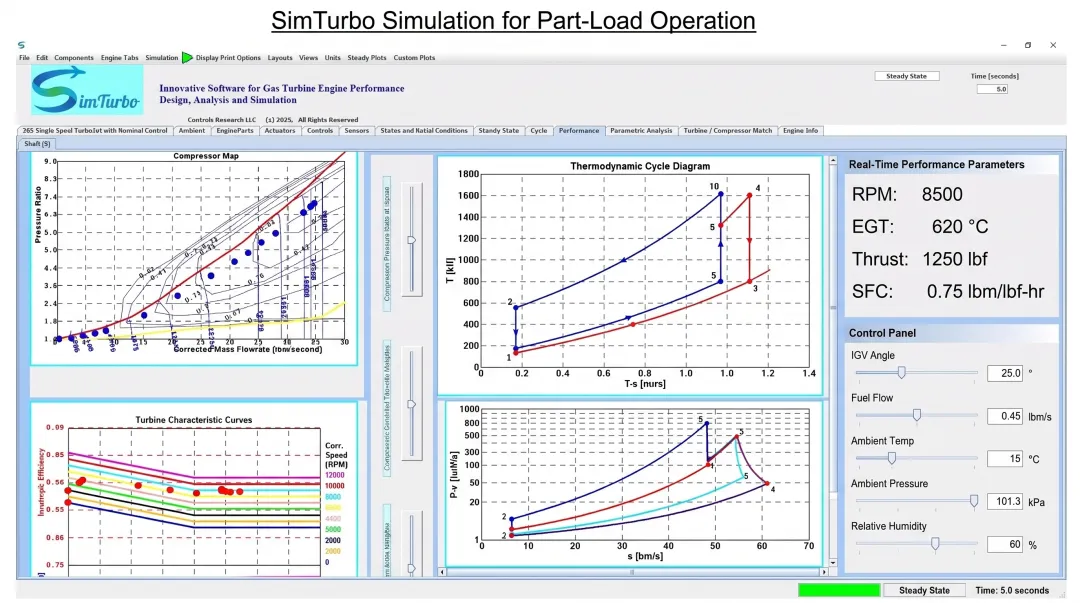This screenshot has height=603, width=1080.
Task: Open the Engine Tabs menu
Action: point(119,58)
